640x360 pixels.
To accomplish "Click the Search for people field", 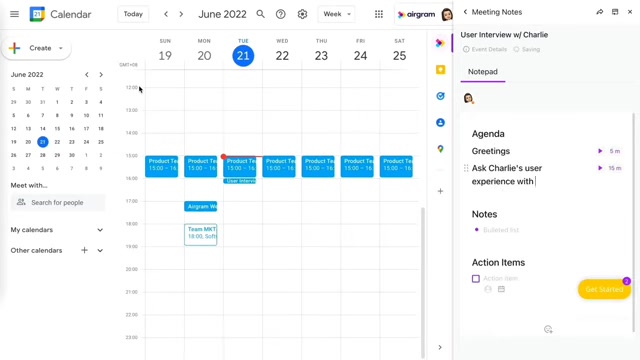I will coord(58,202).
